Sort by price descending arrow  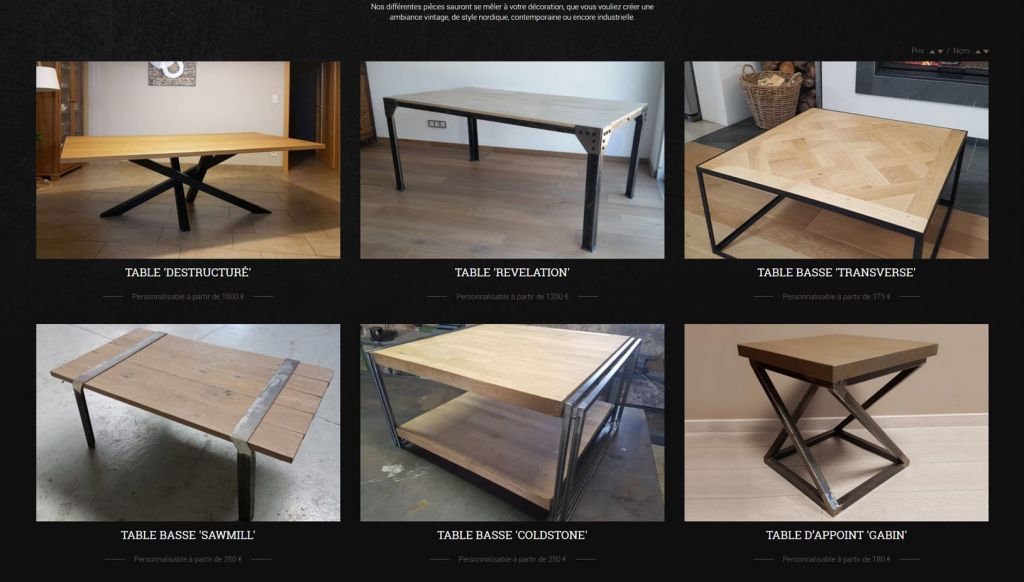[x=940, y=51]
